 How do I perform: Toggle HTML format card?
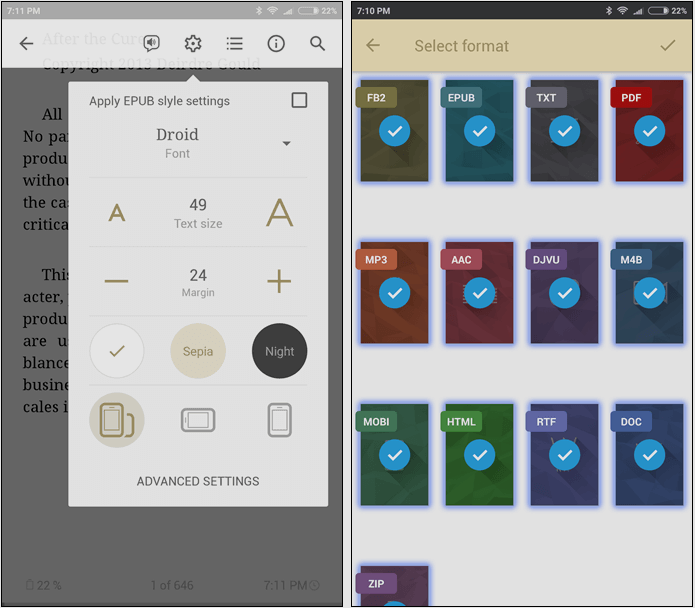[480, 455]
